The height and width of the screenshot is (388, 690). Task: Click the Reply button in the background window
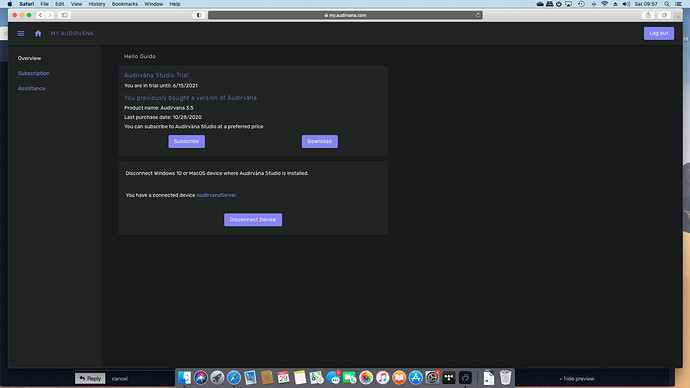[90, 378]
